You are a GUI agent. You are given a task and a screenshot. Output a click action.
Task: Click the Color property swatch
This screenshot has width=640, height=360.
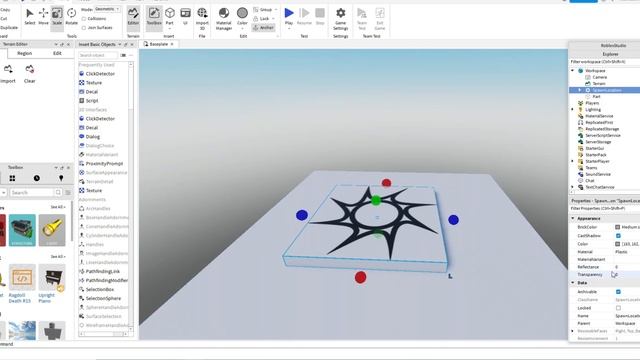[x=618, y=244]
